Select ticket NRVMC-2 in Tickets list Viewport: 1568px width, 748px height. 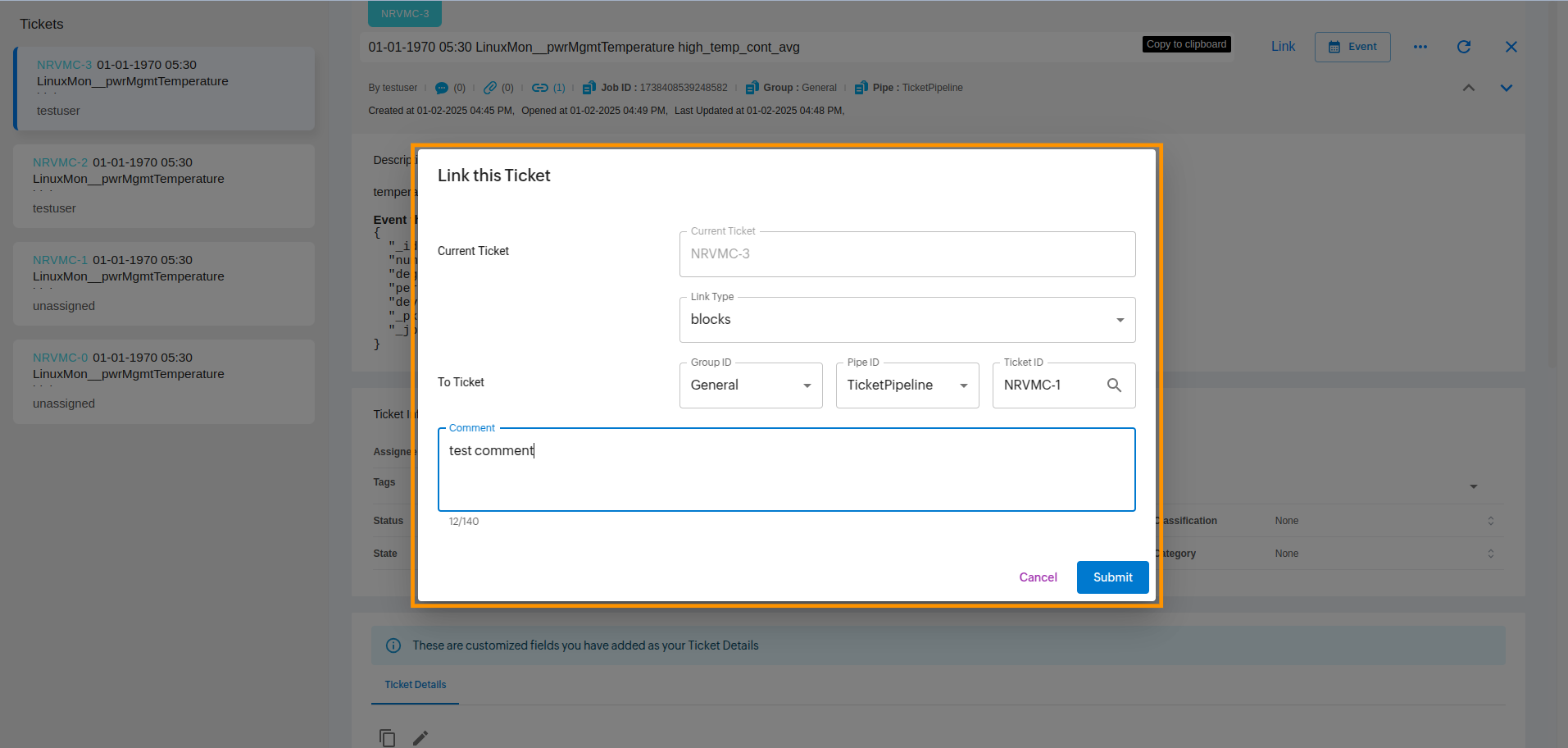coord(164,186)
